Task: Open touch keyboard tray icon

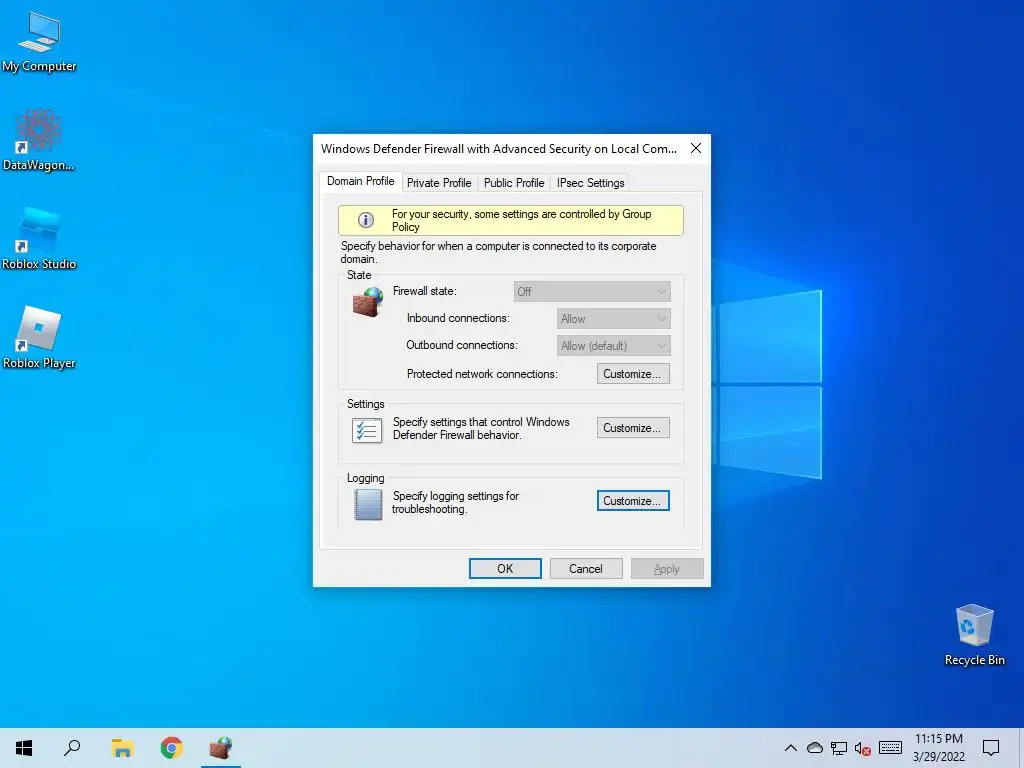Action: pyautogui.click(x=890, y=748)
